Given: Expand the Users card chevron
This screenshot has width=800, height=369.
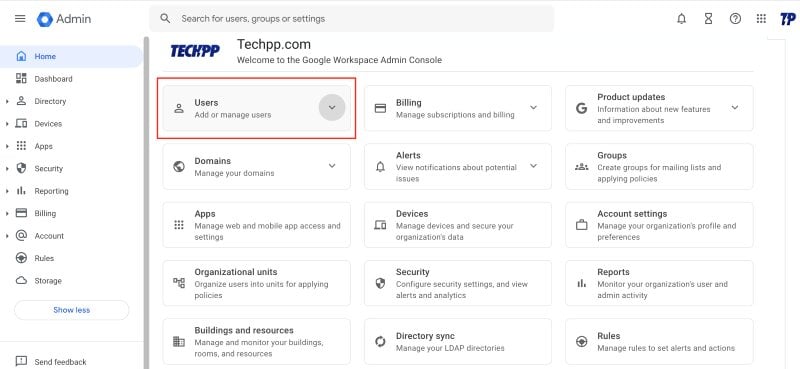Looking at the screenshot, I should pos(332,108).
